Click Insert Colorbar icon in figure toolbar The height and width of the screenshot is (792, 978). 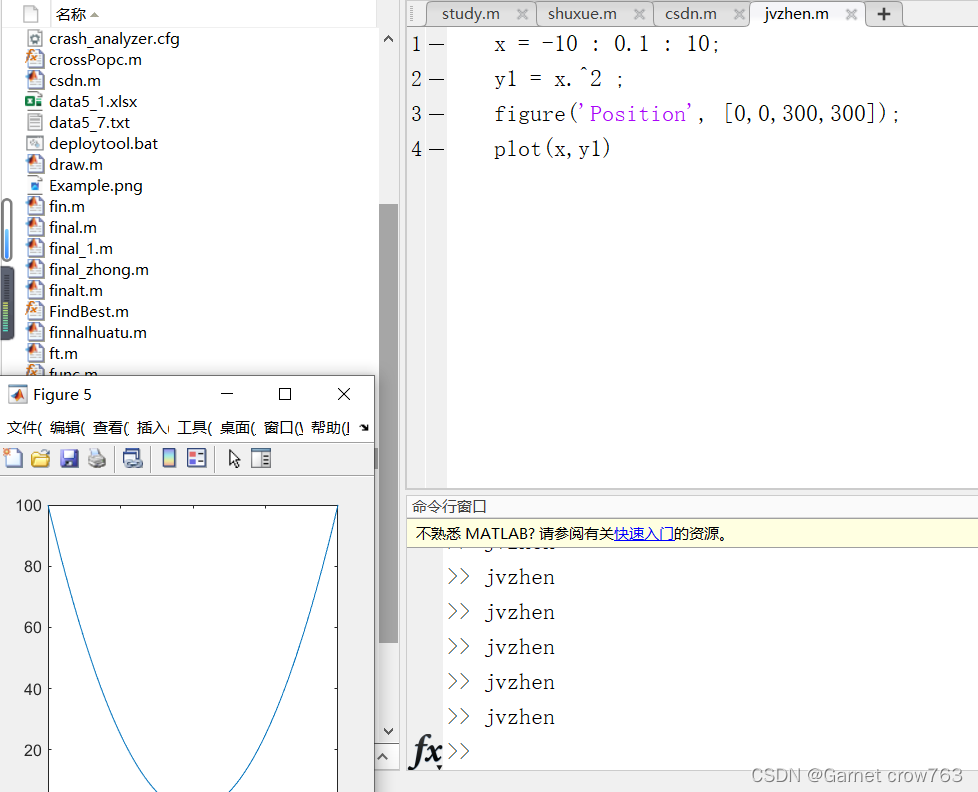coord(168,458)
